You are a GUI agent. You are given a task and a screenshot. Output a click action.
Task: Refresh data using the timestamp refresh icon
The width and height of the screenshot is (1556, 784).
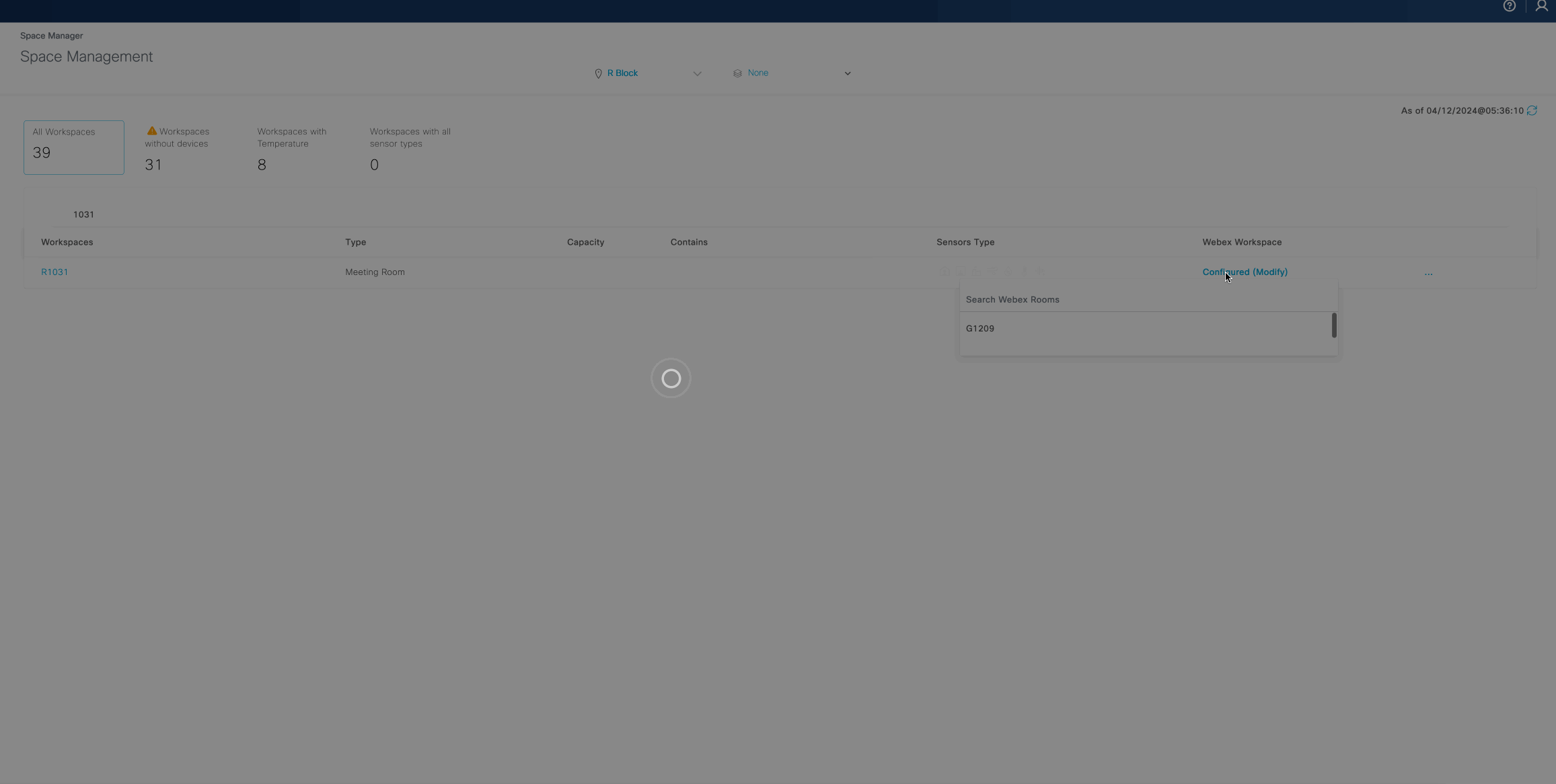(x=1532, y=110)
